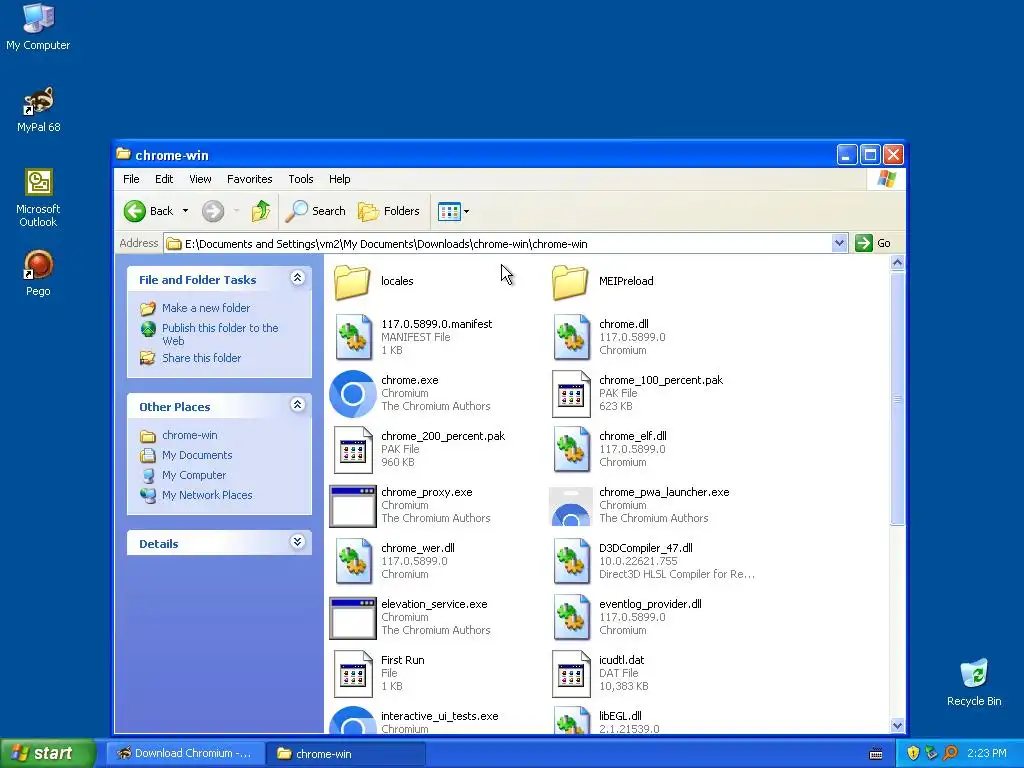Open the Edit menu
This screenshot has height=768, width=1024.
(164, 179)
